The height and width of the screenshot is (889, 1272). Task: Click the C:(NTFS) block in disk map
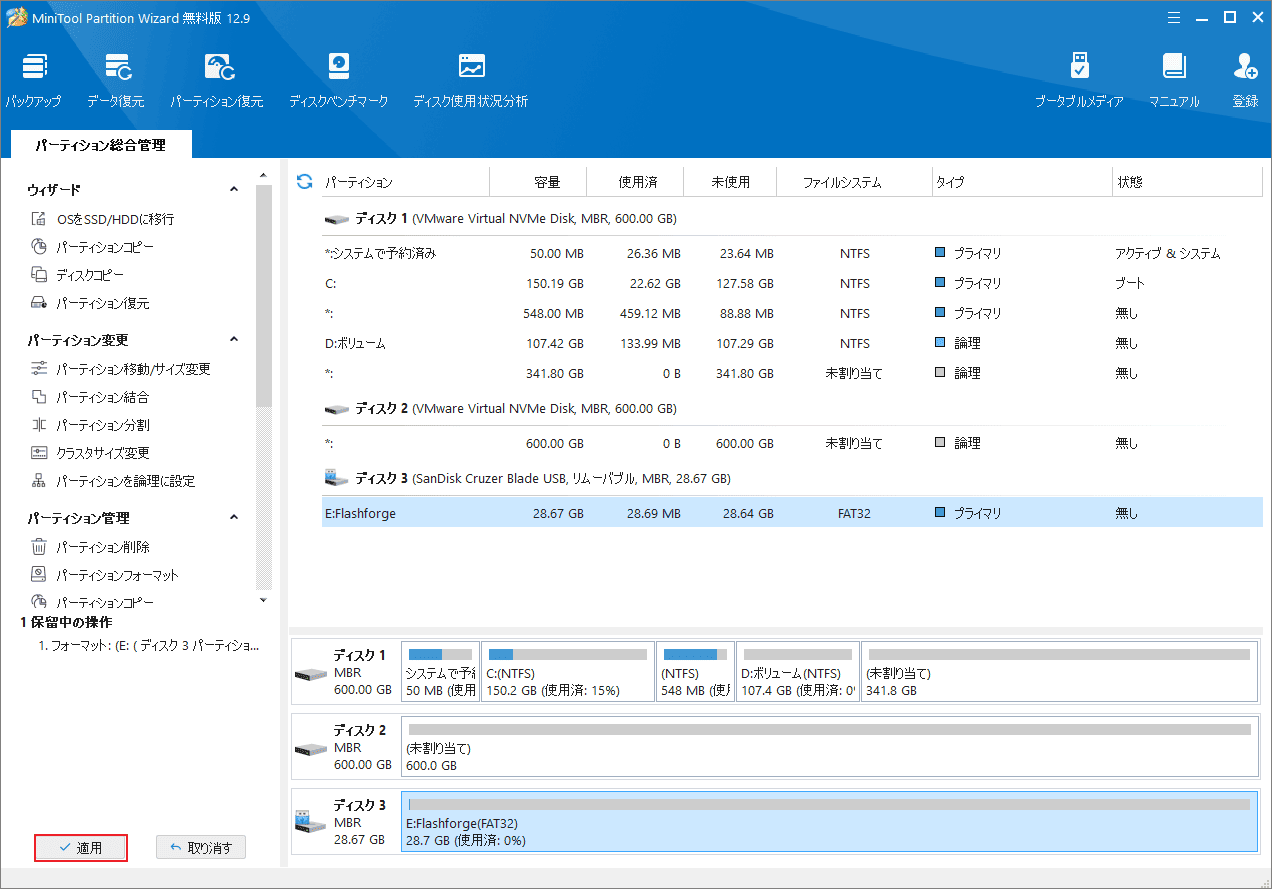point(567,672)
